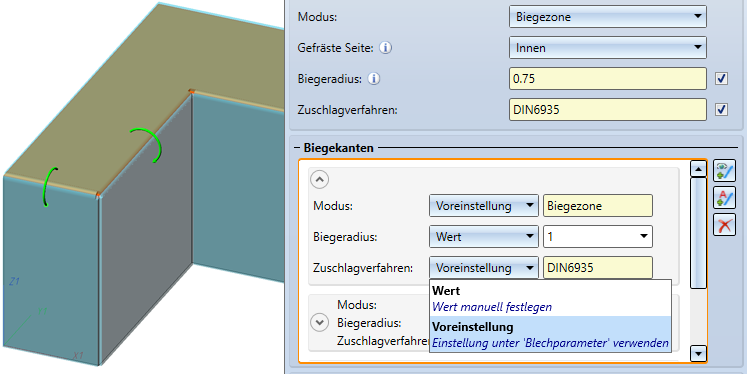The height and width of the screenshot is (374, 747).
Task: Click red X delete bend edge icon
Action: pyautogui.click(x=724, y=224)
